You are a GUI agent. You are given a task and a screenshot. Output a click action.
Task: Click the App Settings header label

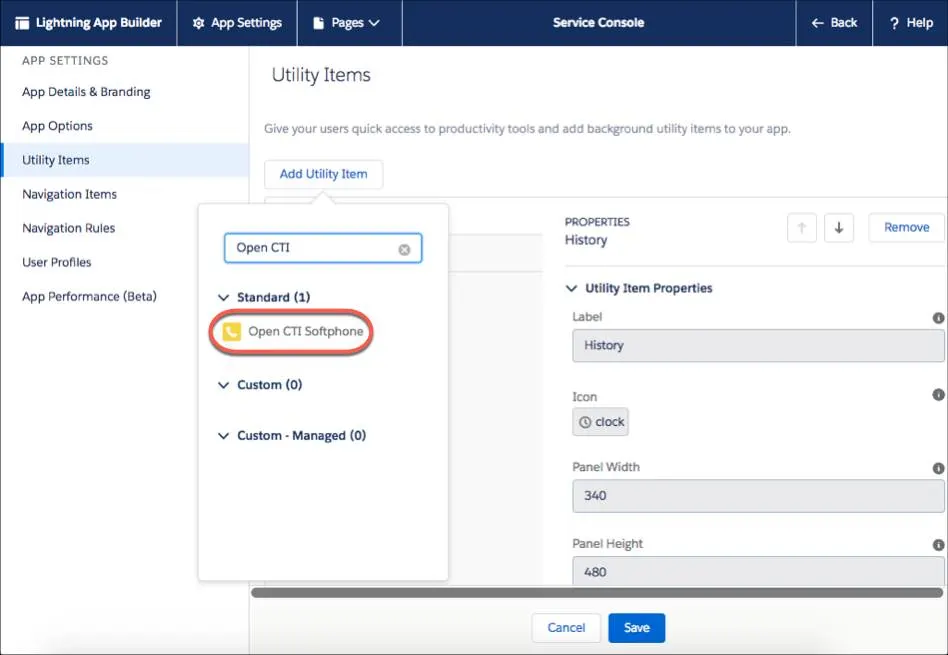pos(246,23)
